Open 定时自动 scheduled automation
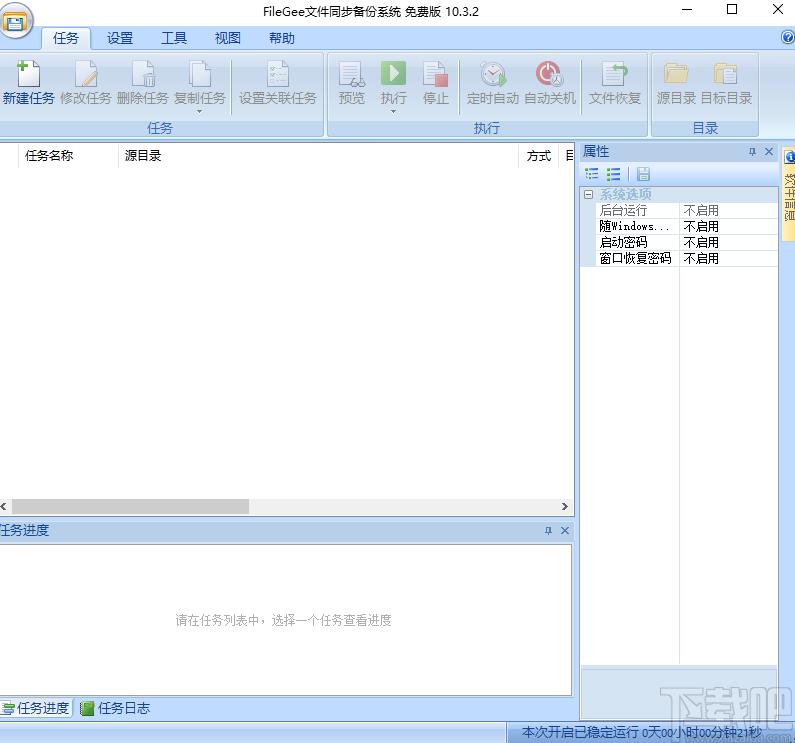Viewport: 795px width, 743px height. pyautogui.click(x=493, y=75)
